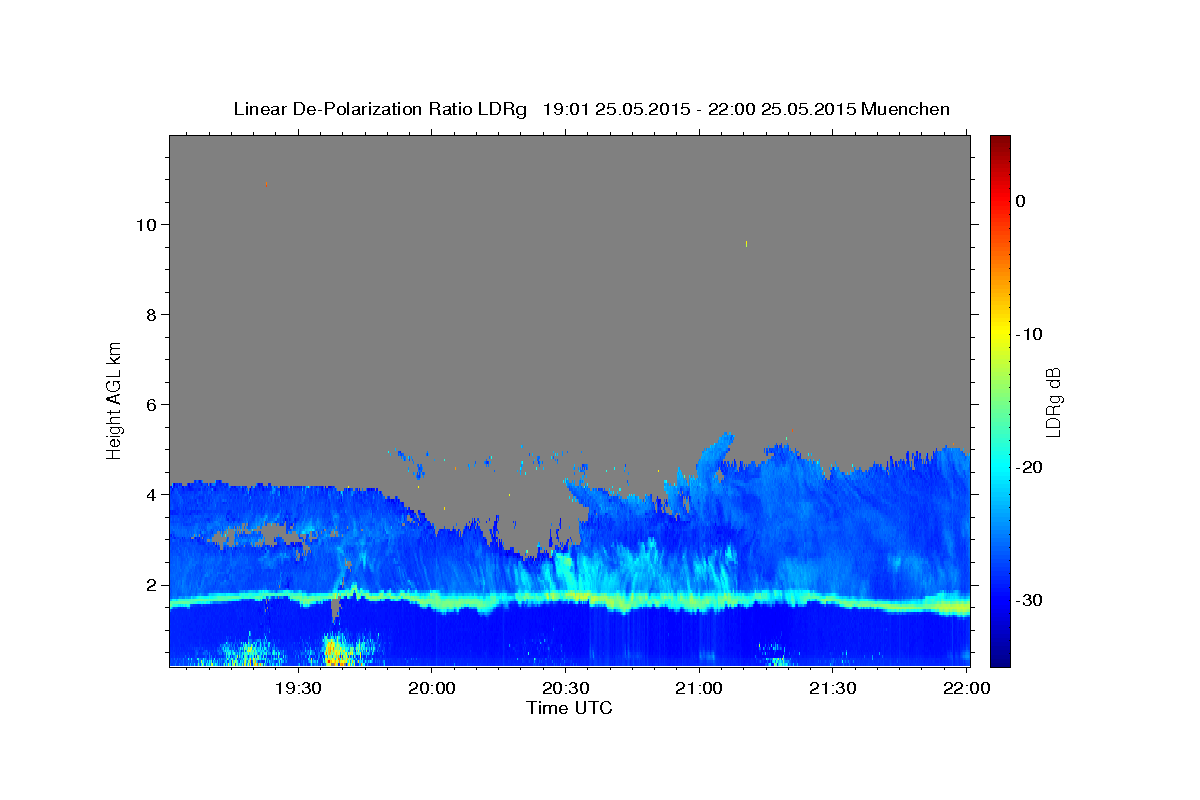The height and width of the screenshot is (800, 1200).
Task: Click the 20:00 time tick label
Action: point(432,688)
